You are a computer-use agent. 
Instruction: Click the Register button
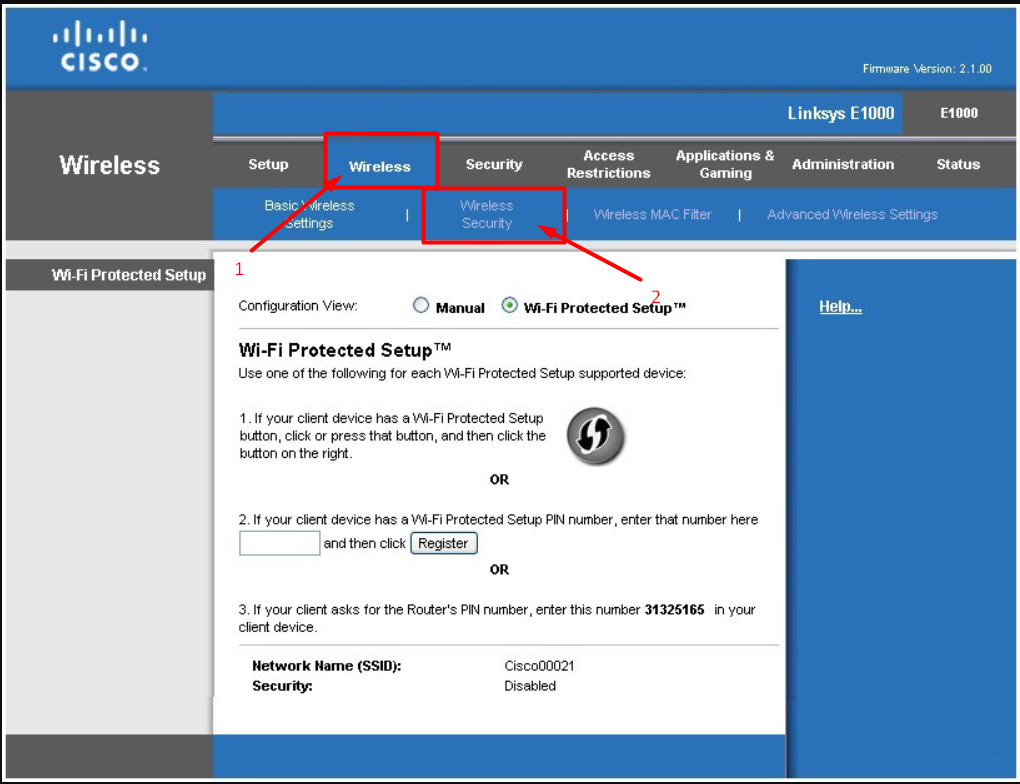coord(443,543)
